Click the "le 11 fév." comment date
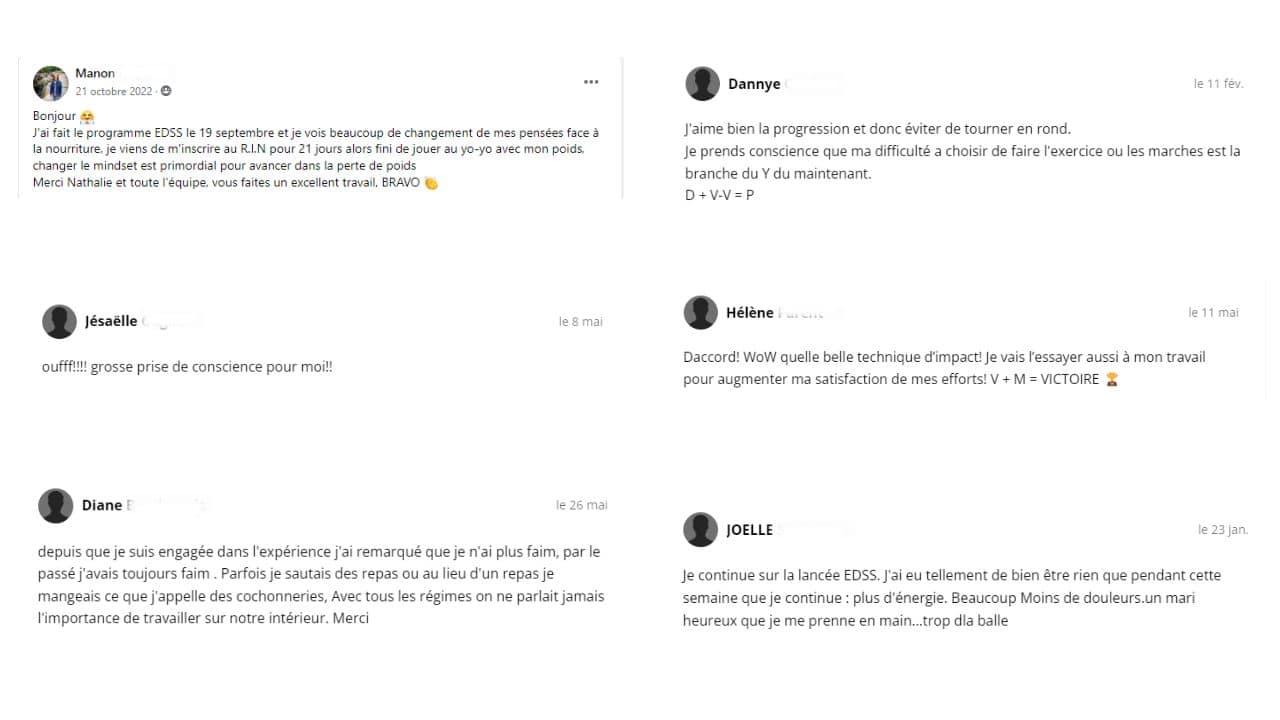The height and width of the screenshot is (720, 1280). [x=1218, y=84]
